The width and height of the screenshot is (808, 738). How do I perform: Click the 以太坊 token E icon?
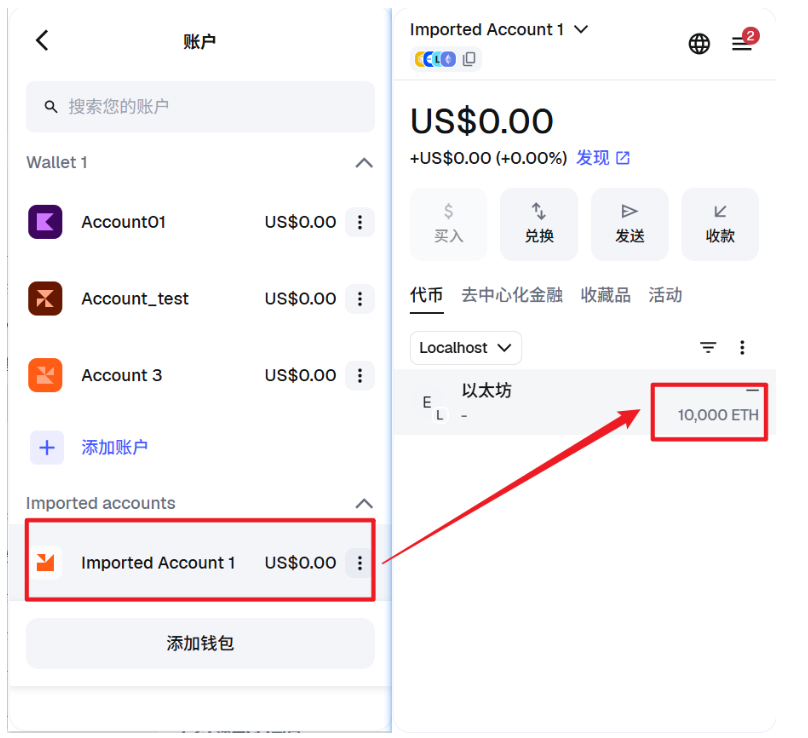coord(429,402)
